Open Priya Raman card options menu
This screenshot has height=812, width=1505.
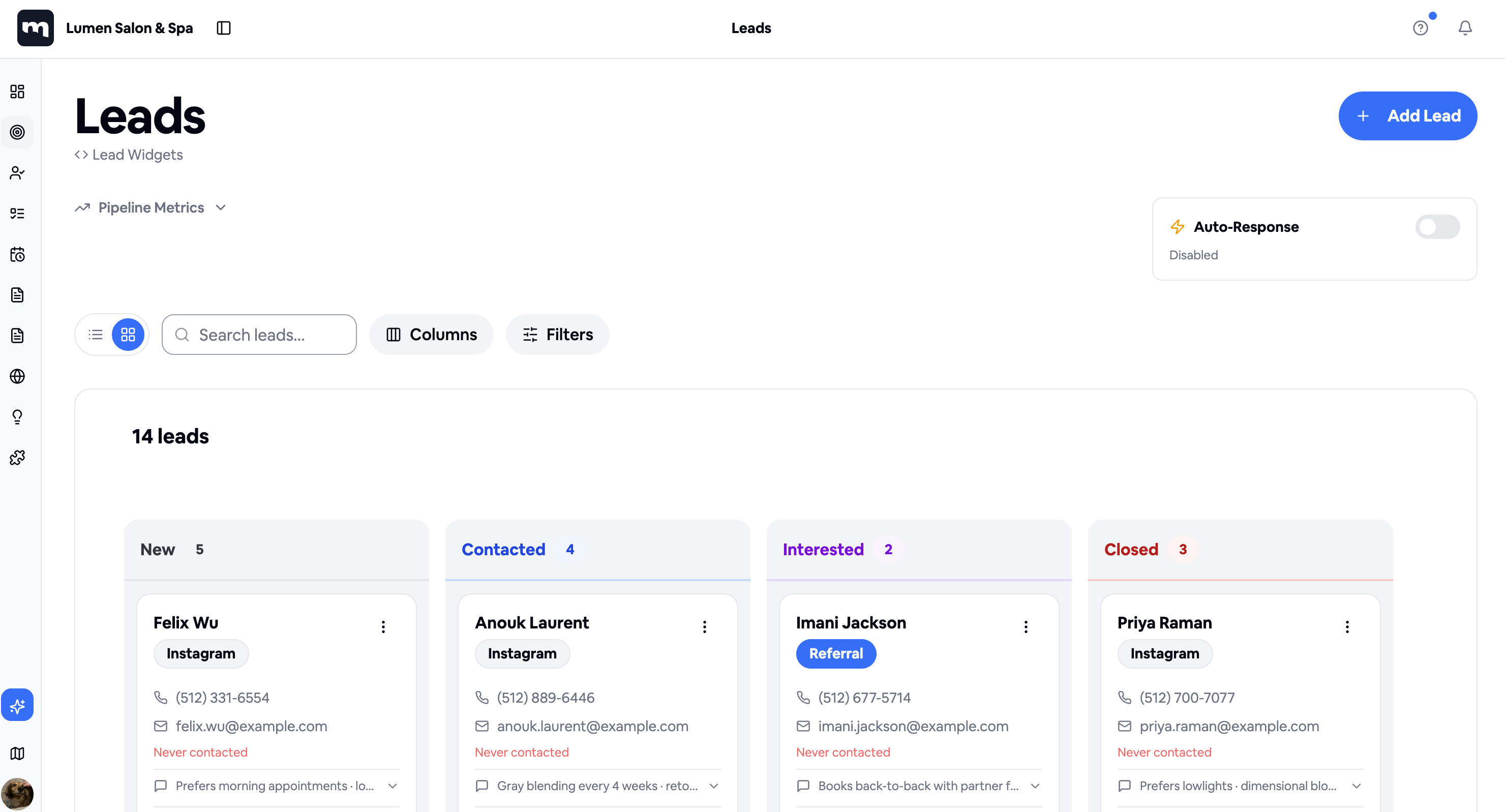click(1347, 627)
